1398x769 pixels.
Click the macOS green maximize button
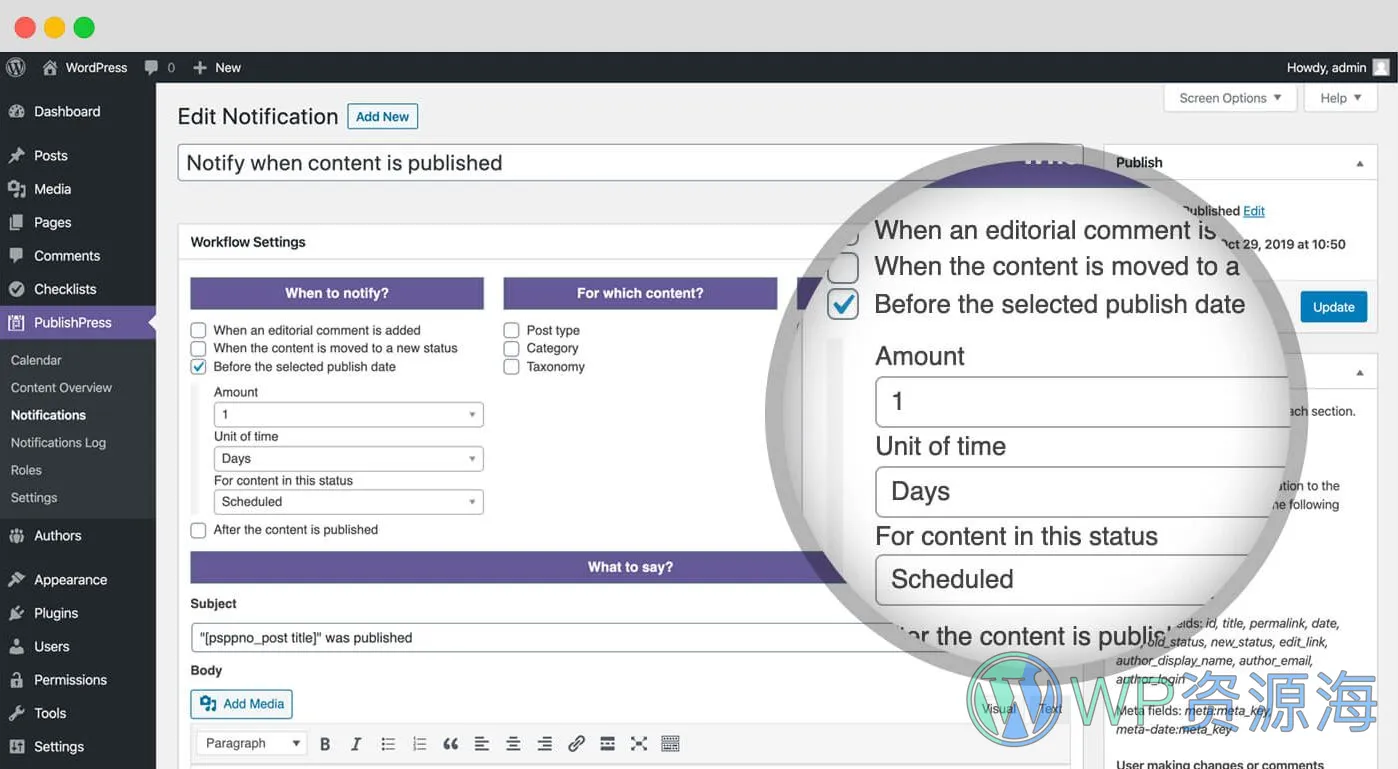pos(84,28)
